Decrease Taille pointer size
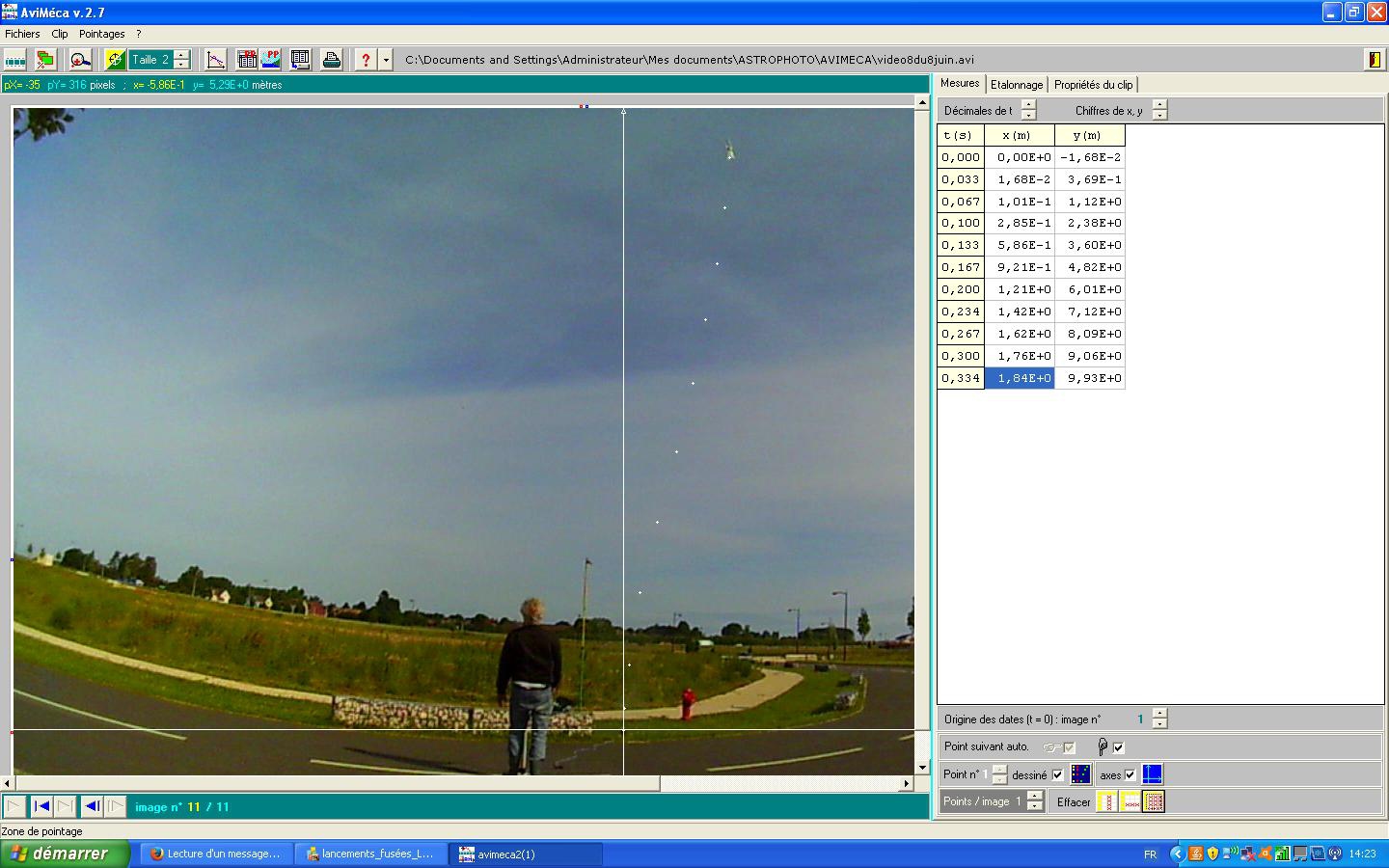1389x868 pixels. [181, 65]
